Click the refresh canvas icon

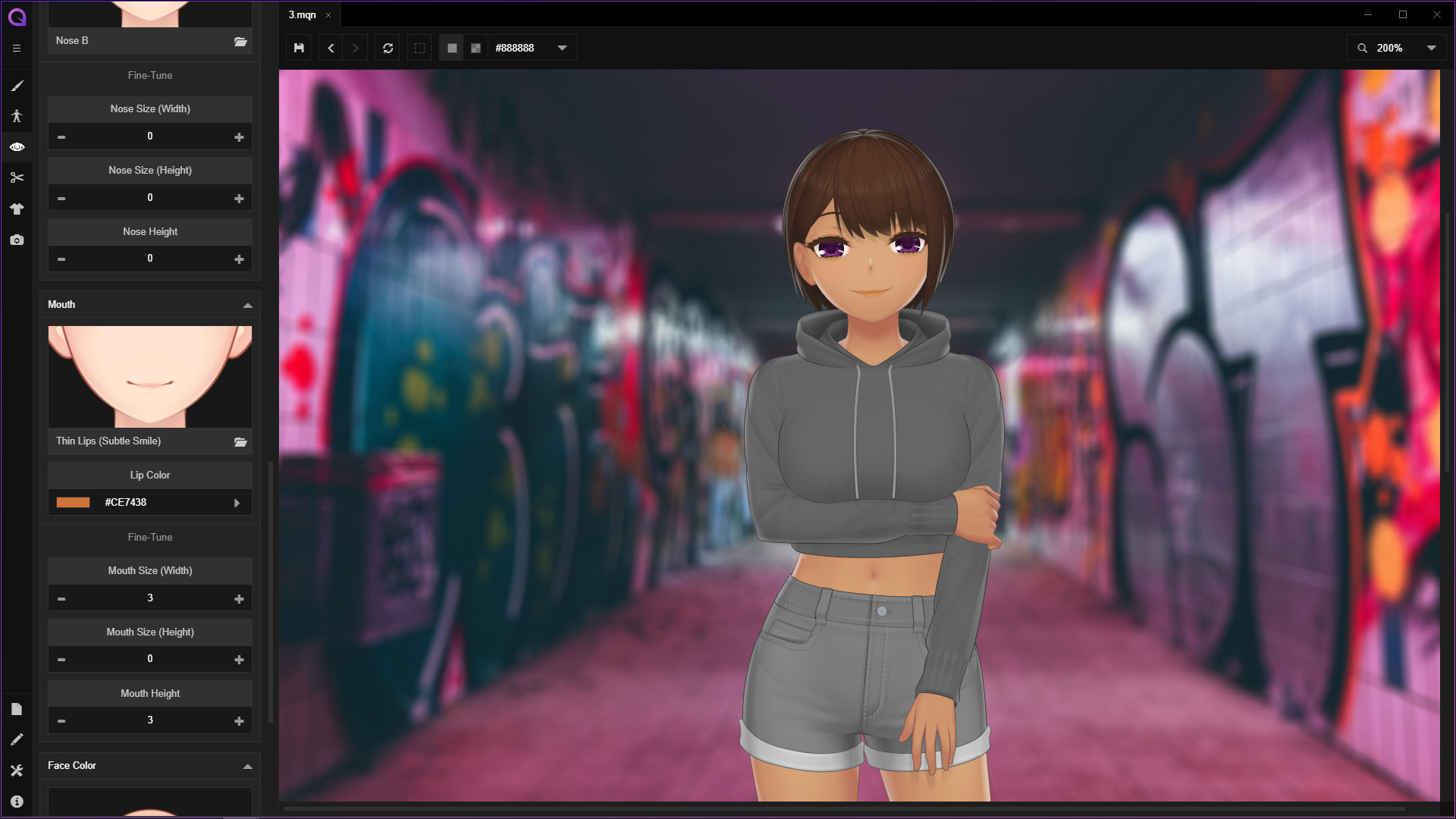[388, 48]
